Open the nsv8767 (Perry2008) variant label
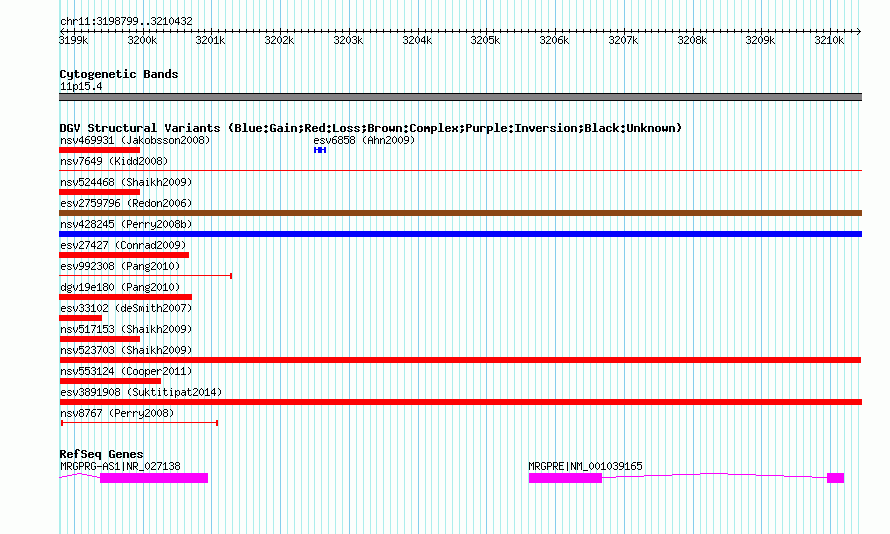890x534 pixels. point(117,413)
